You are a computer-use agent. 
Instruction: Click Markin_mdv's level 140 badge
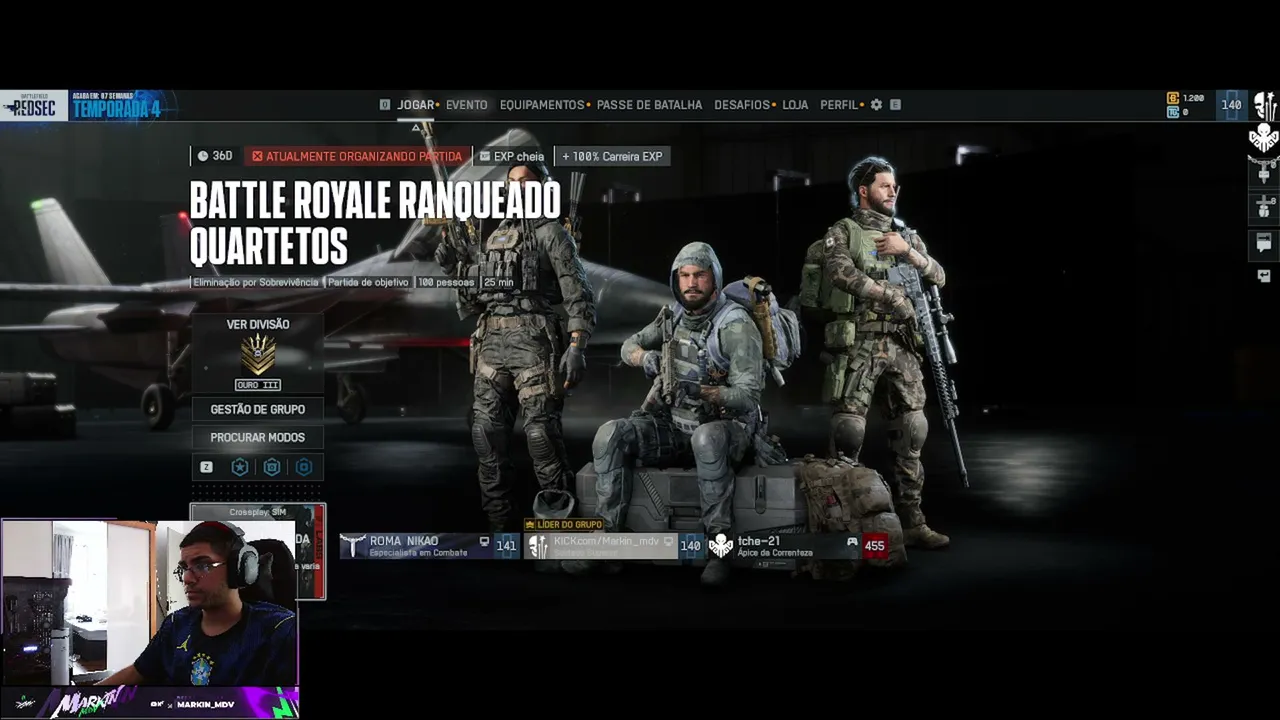coord(690,546)
